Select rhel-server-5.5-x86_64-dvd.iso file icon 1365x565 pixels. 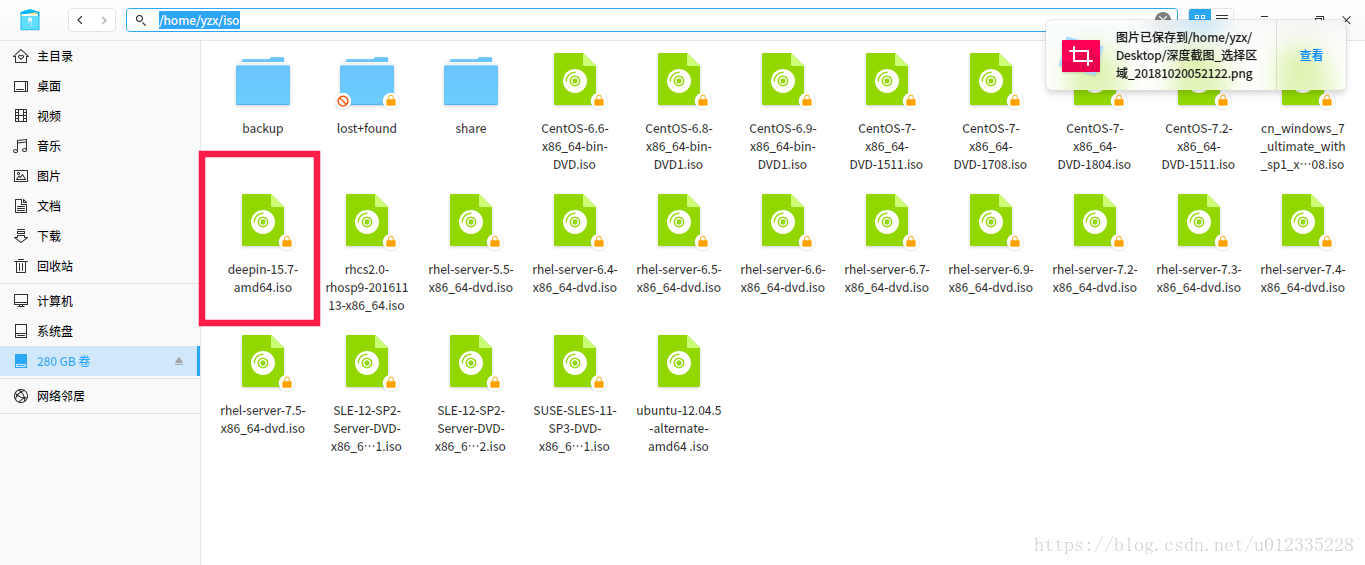point(471,221)
